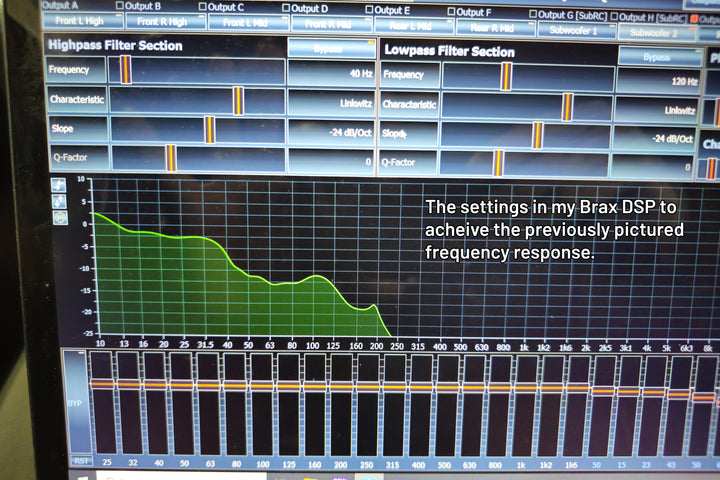The width and height of the screenshot is (720, 480).
Task: Click the lowpass Characteristic label
Action: tap(410, 104)
